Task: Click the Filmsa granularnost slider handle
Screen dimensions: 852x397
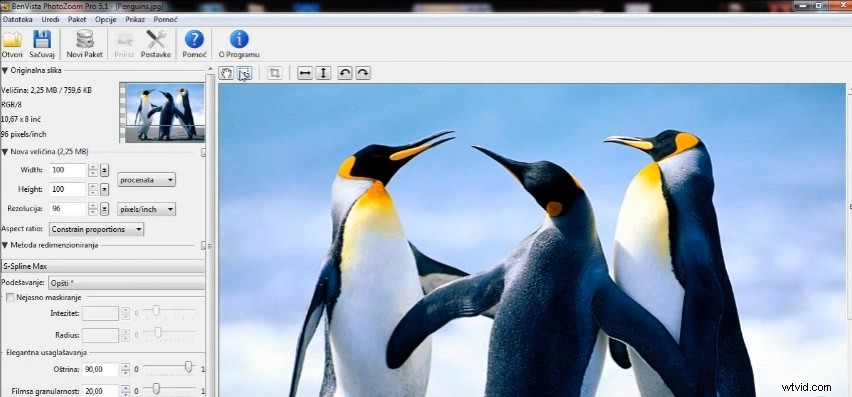Action: pos(156,388)
